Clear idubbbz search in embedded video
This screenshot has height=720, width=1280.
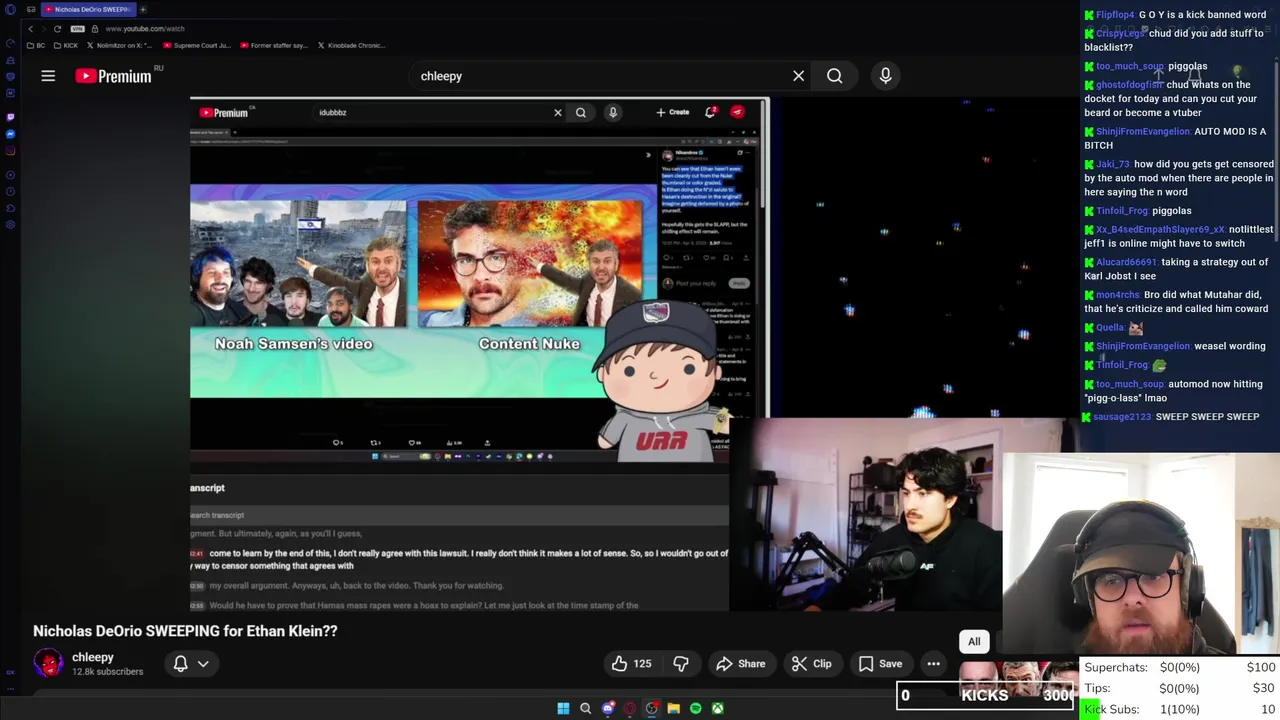[x=558, y=113]
